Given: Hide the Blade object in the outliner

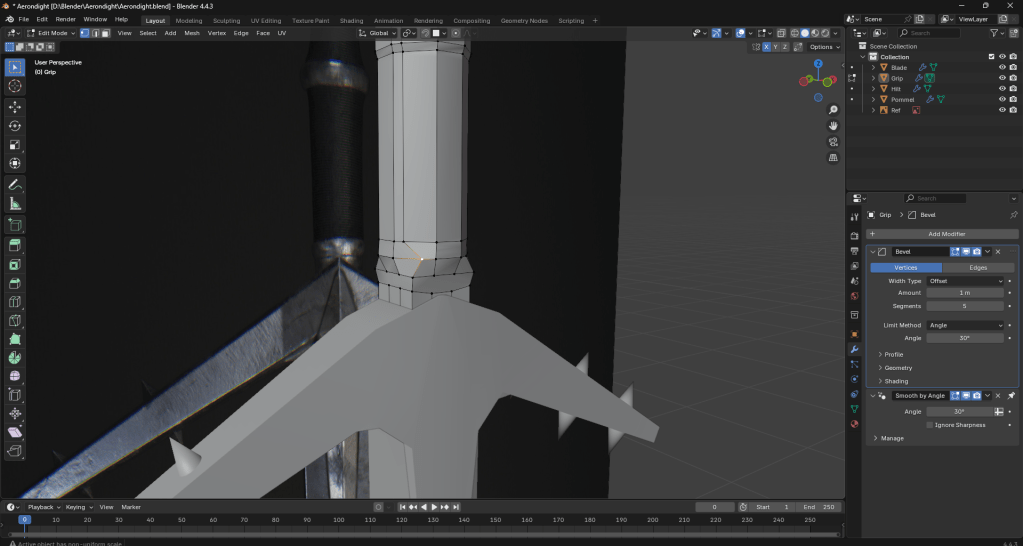Looking at the screenshot, I should tap(1001, 67).
